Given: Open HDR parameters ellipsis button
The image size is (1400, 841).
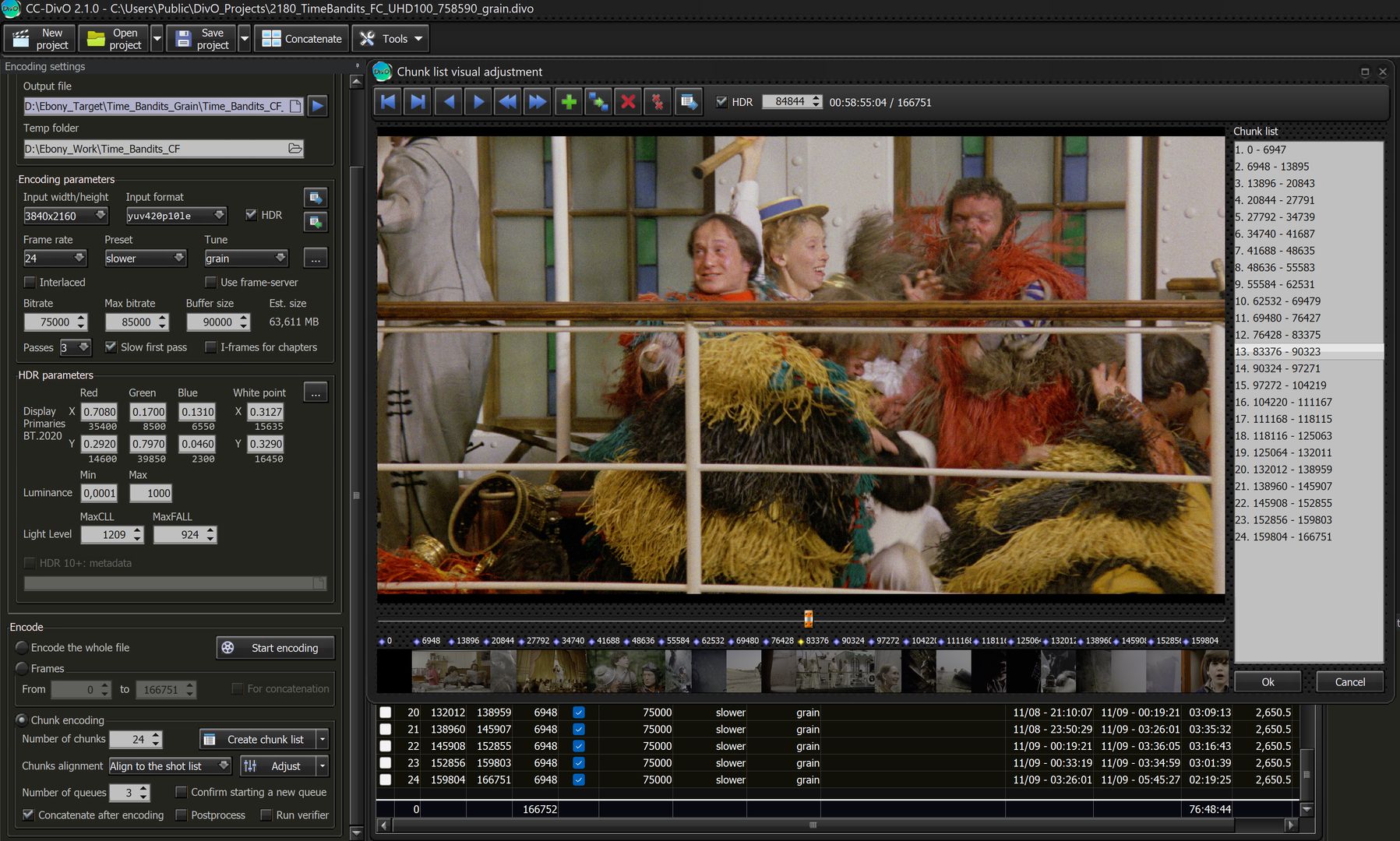Looking at the screenshot, I should click(x=316, y=392).
